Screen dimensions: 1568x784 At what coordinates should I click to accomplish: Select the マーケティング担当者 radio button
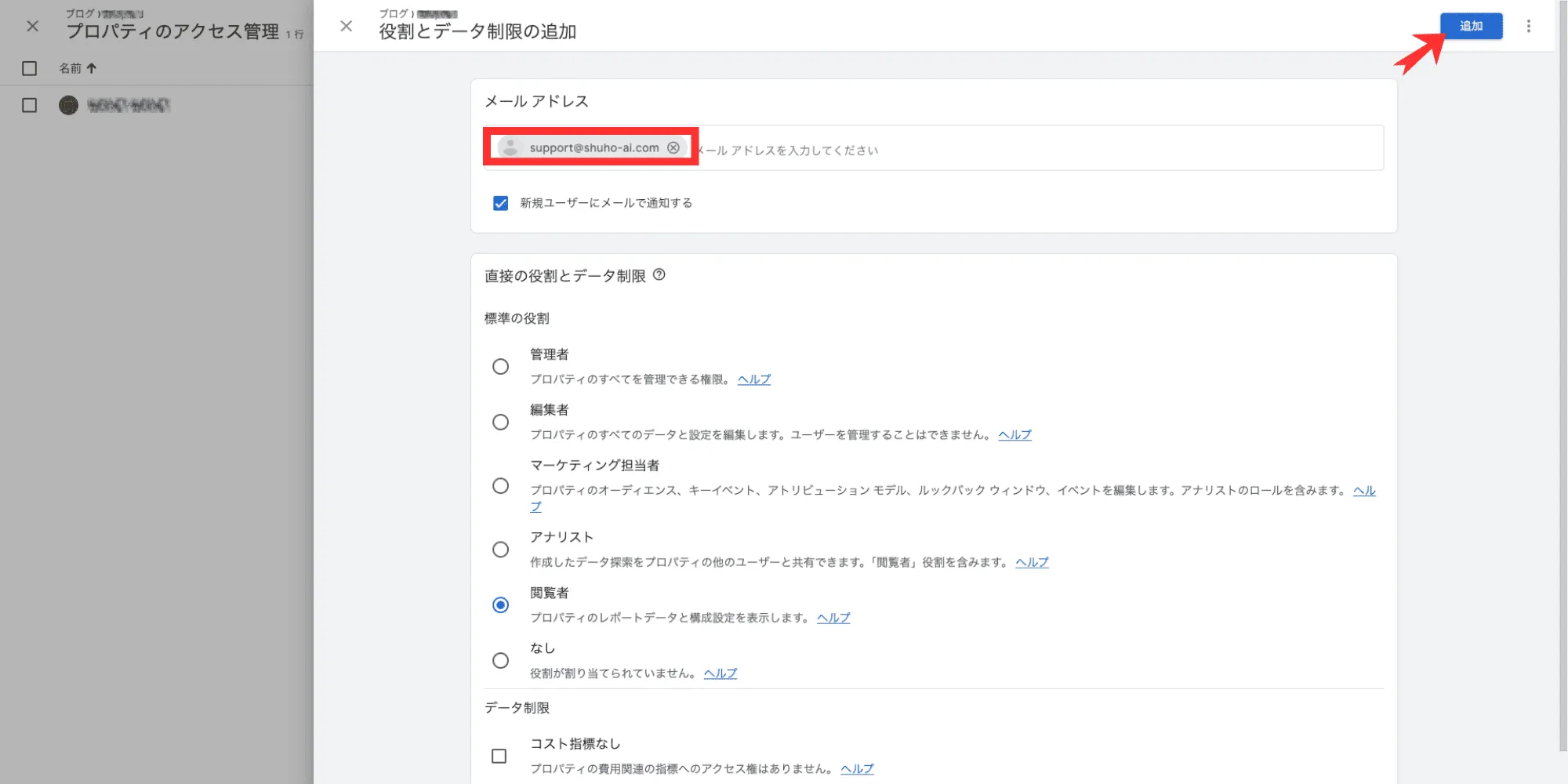[x=500, y=485]
